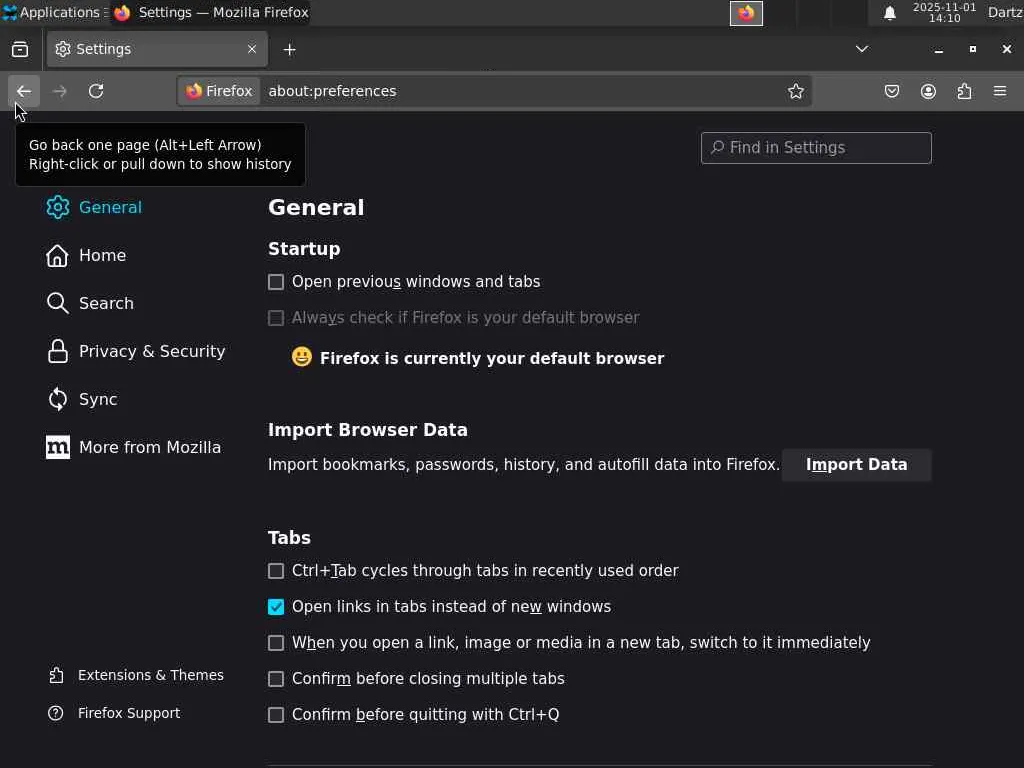Click the Find in Settings search field
Screen dimensions: 1024x768
point(816,148)
